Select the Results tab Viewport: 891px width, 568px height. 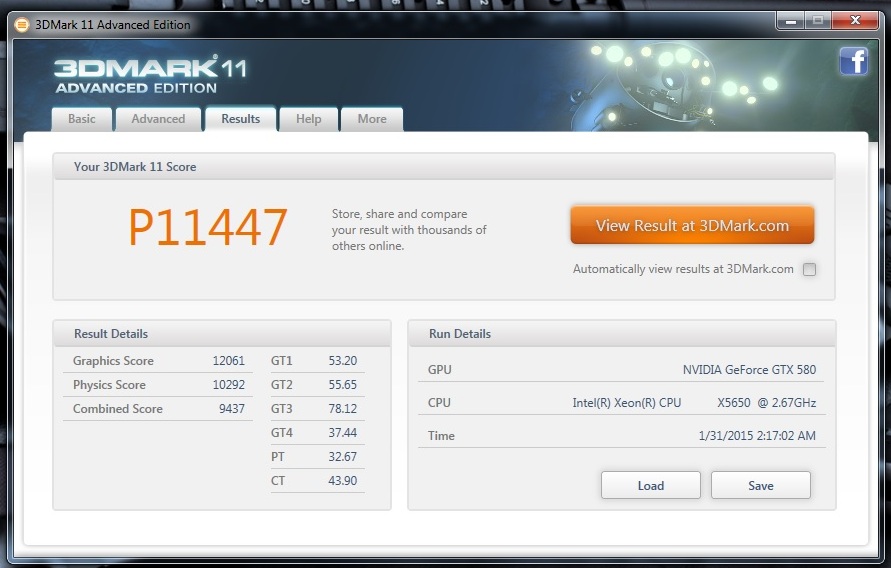240,119
